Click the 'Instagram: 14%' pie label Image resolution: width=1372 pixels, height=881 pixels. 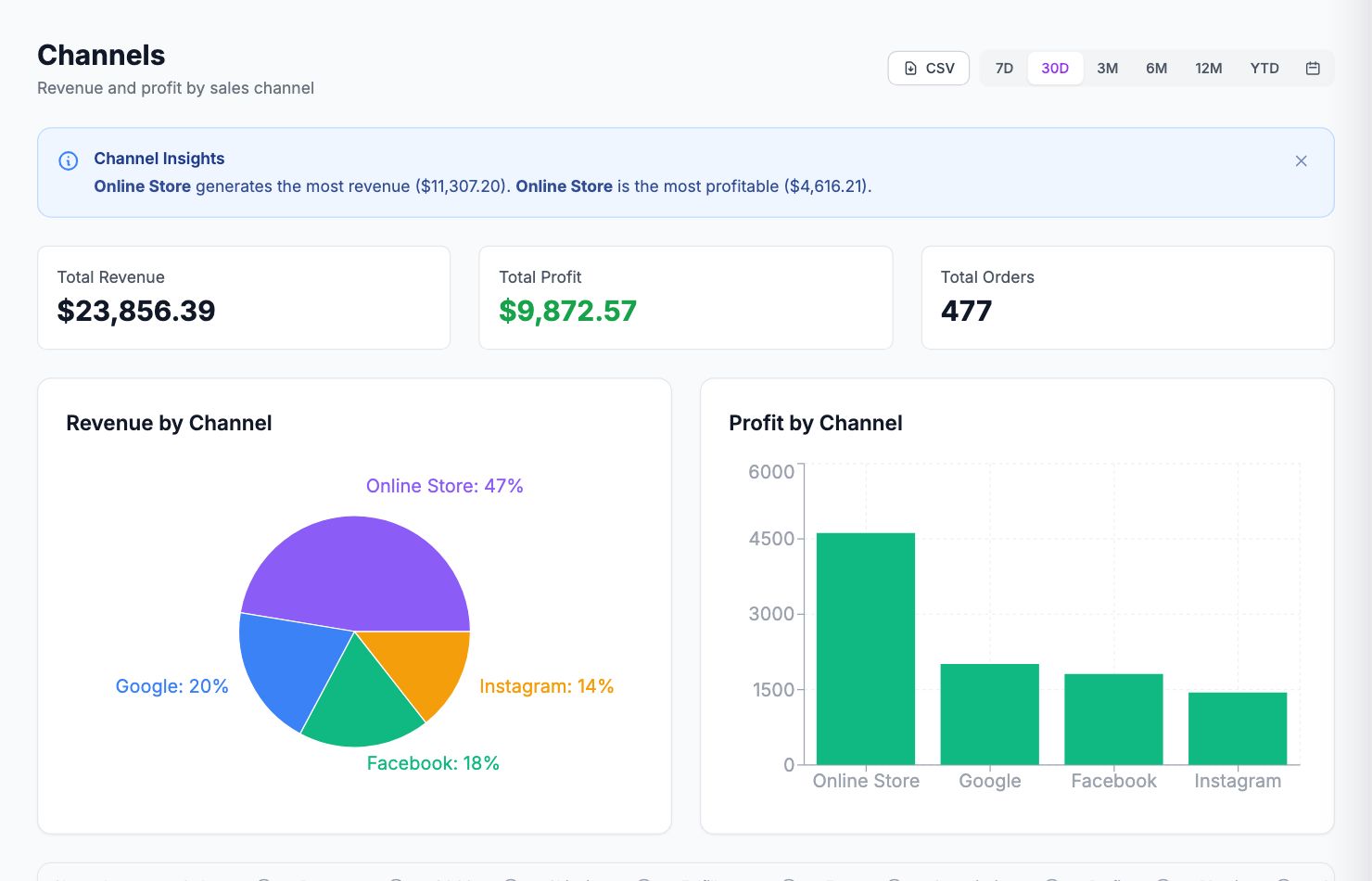pos(546,686)
